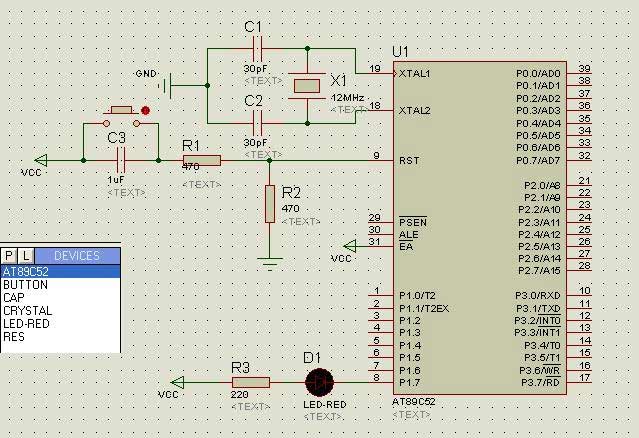The height and width of the screenshot is (438, 639).
Task: Click the C1 capacitor symbol
Action: 256,48
